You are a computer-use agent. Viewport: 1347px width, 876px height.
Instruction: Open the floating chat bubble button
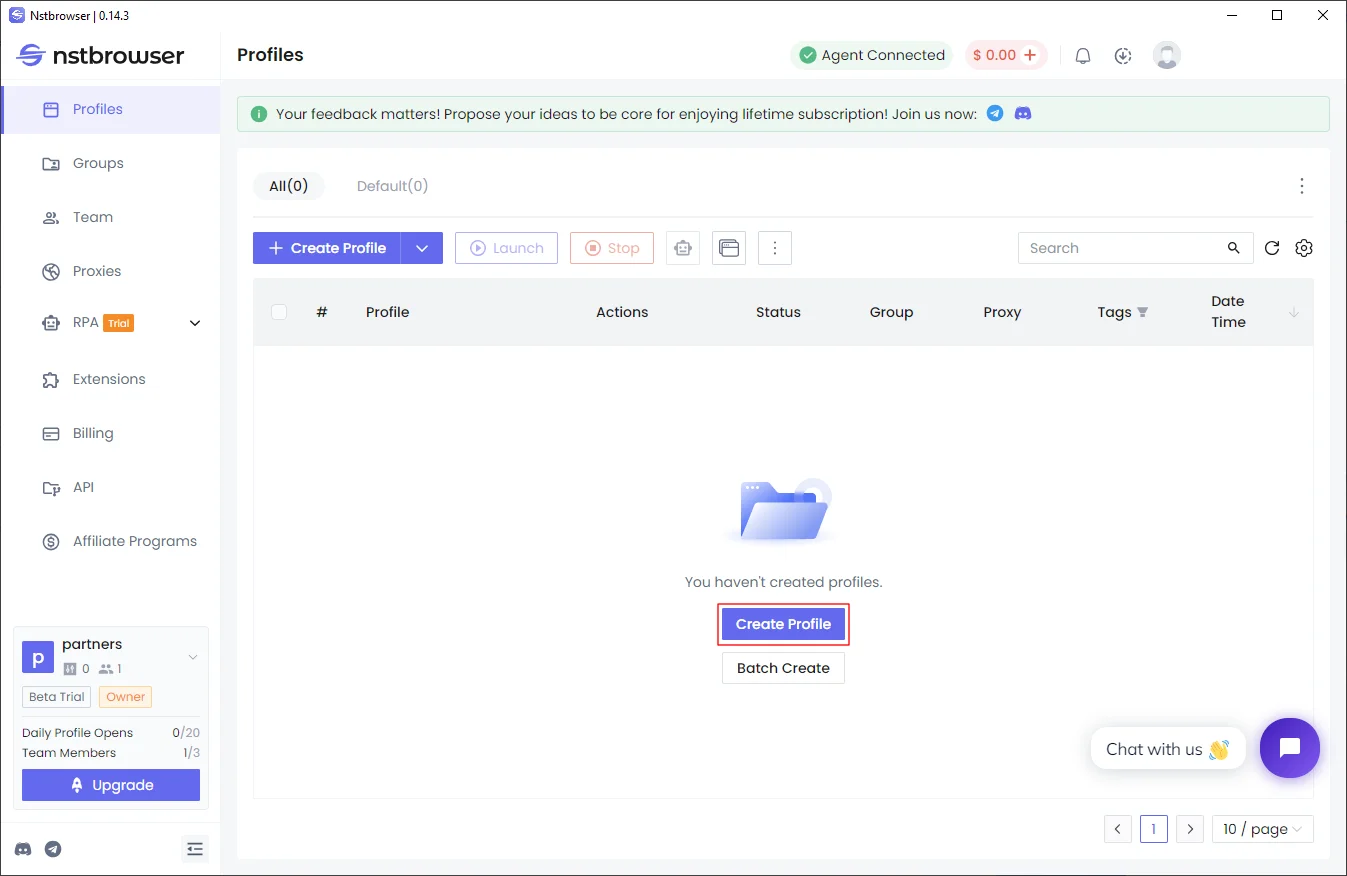coord(1289,748)
